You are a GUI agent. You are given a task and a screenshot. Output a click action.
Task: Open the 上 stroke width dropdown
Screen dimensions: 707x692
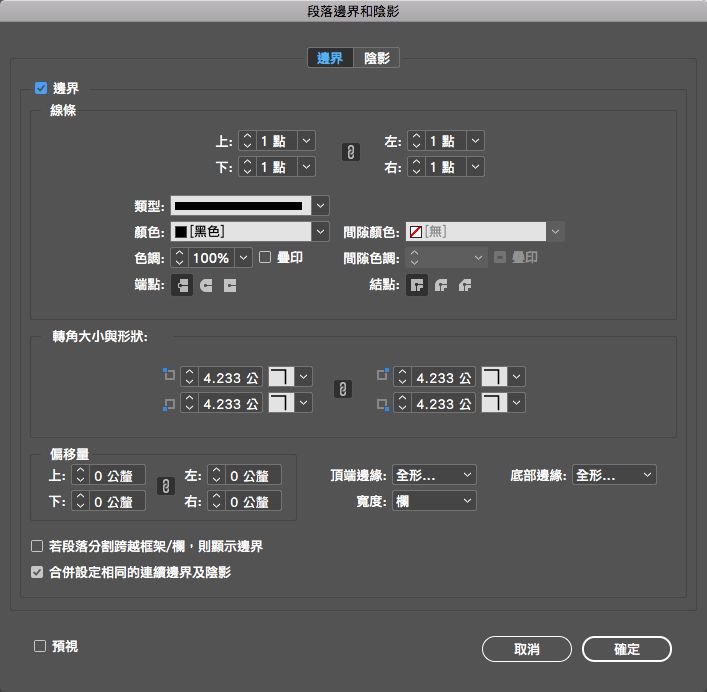(306, 141)
